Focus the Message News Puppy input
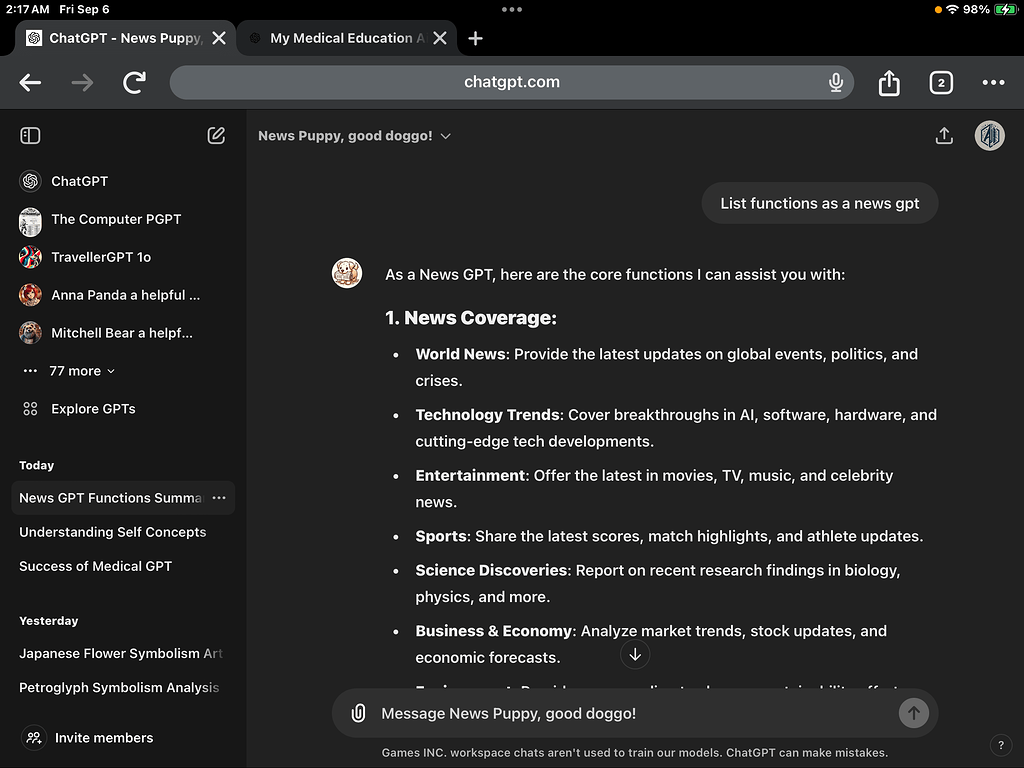 (633, 713)
